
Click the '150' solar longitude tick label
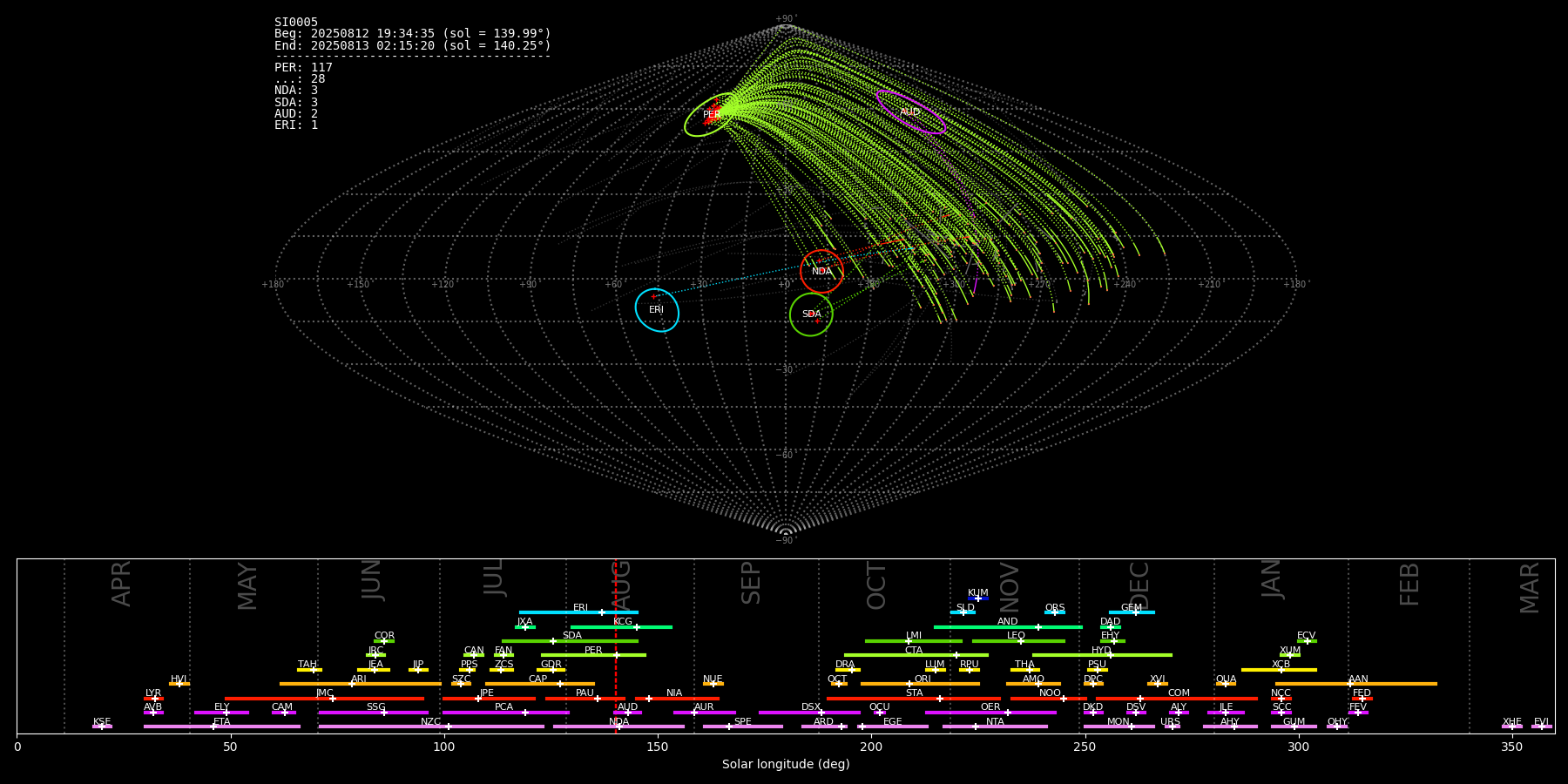[x=658, y=747]
